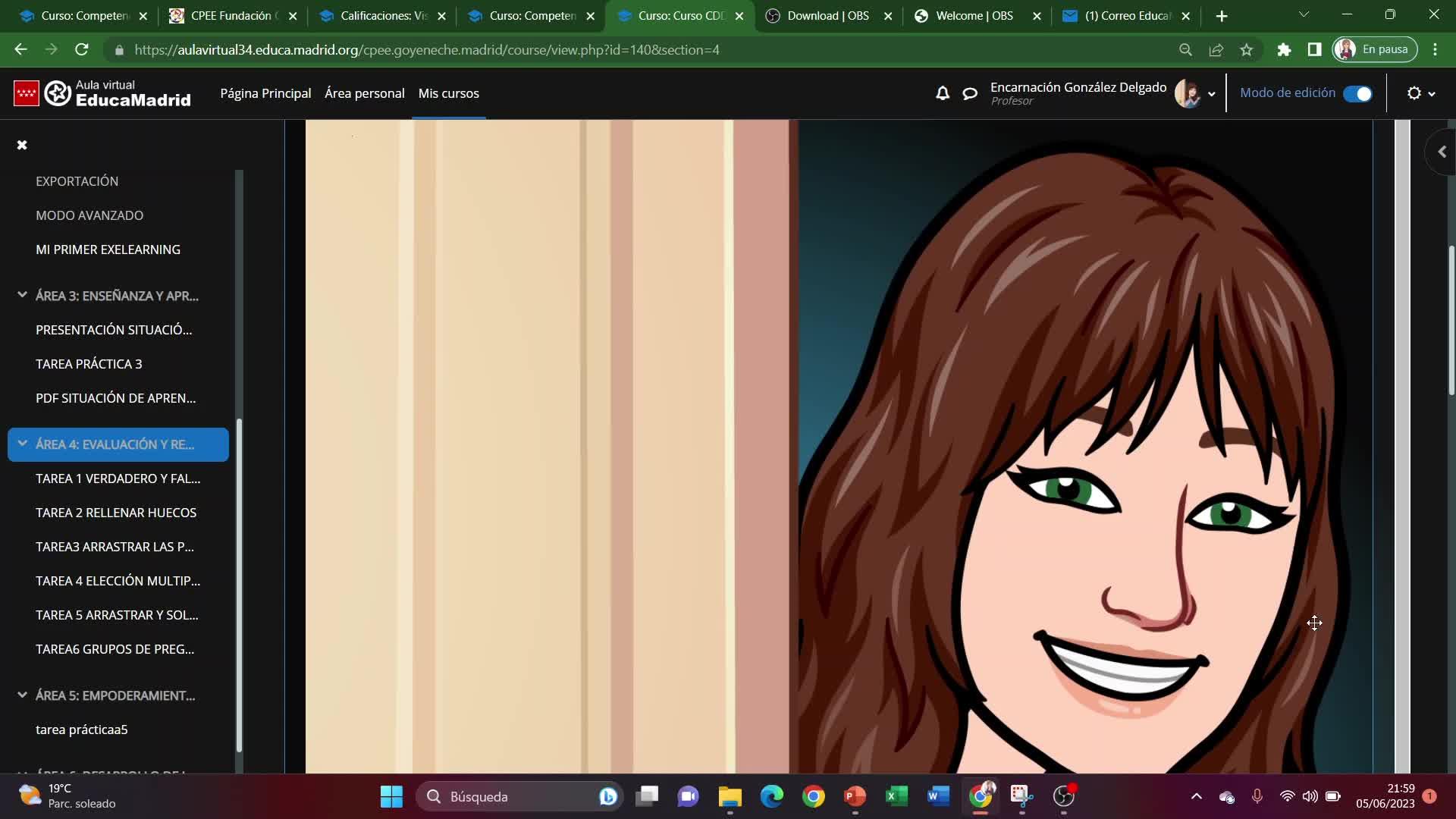This screenshot has width=1456, height=819.
Task: Collapse ÁREA 4: EVALUACIÓN section
Action: [x=22, y=444]
